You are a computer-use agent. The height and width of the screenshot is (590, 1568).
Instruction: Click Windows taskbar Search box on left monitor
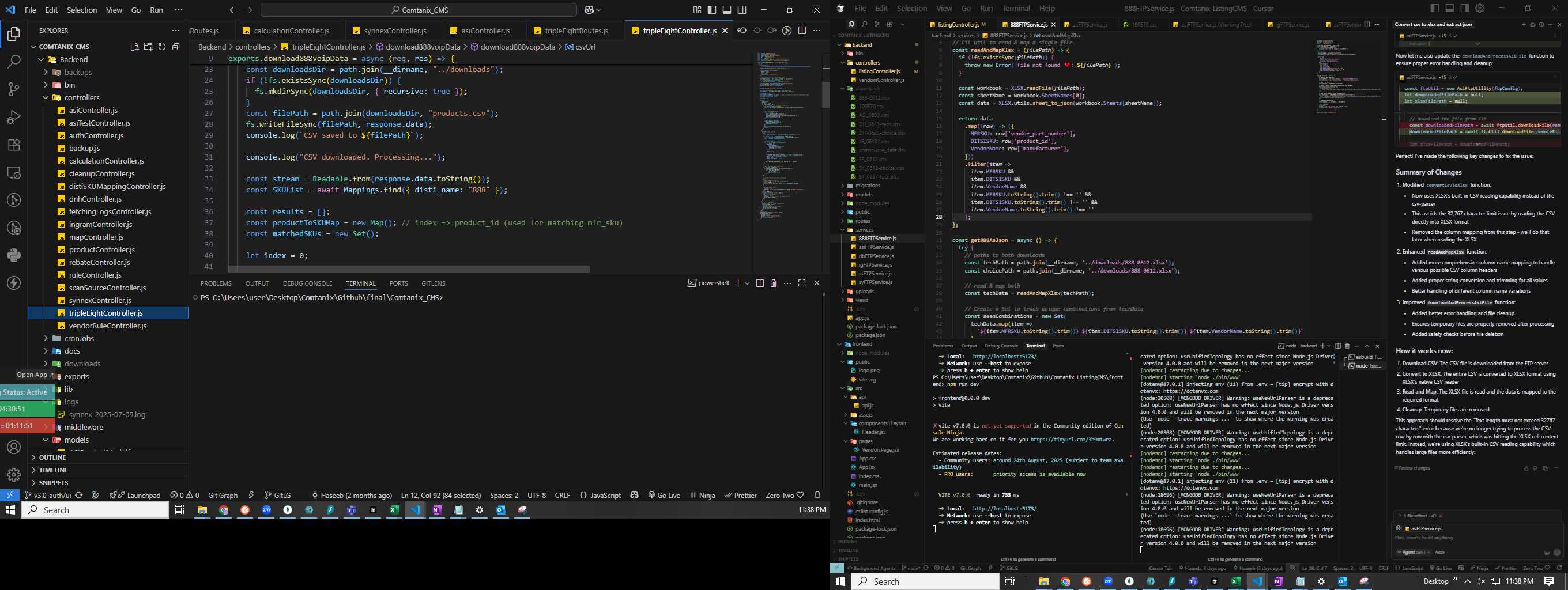point(96,510)
